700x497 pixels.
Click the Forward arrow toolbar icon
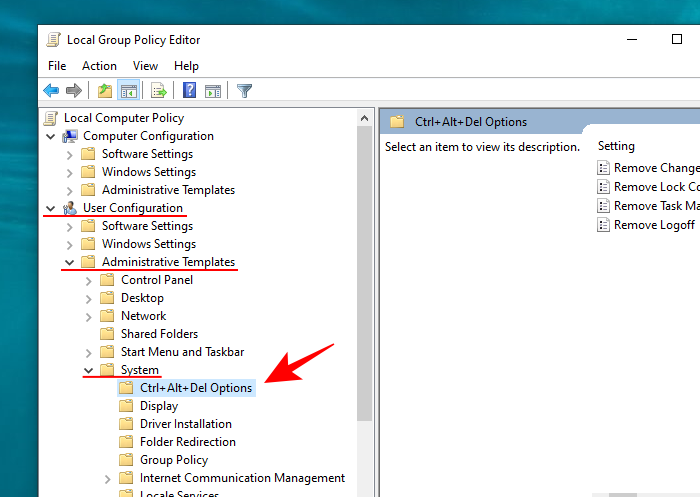pyautogui.click(x=74, y=91)
